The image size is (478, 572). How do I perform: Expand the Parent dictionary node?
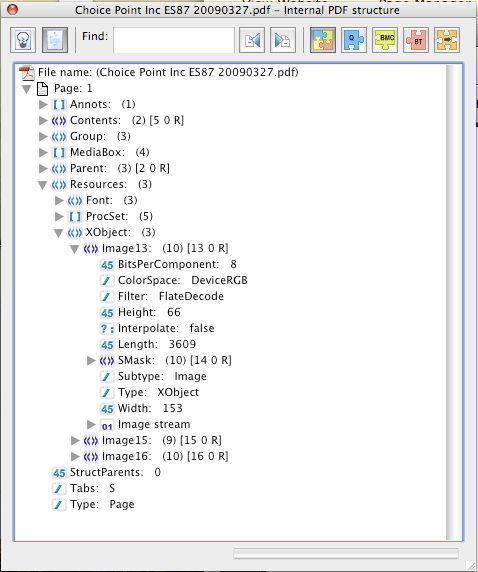coord(43,169)
